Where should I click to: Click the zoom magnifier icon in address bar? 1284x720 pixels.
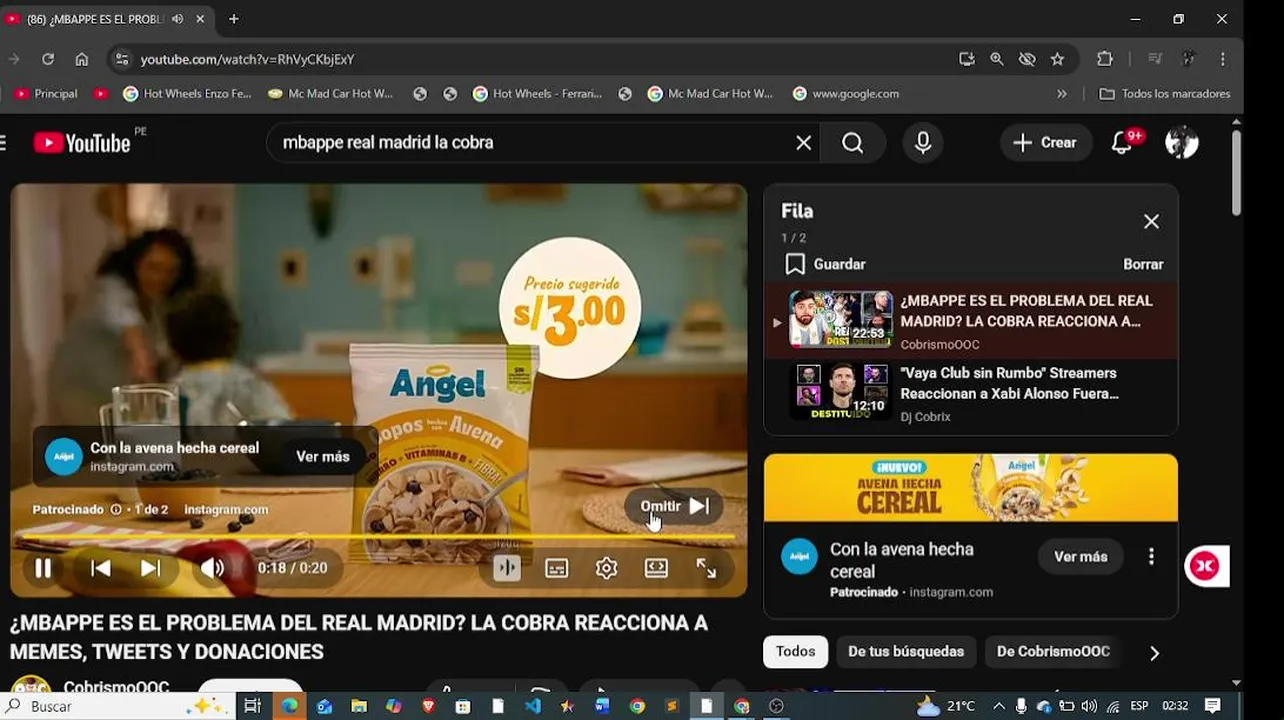point(997,59)
